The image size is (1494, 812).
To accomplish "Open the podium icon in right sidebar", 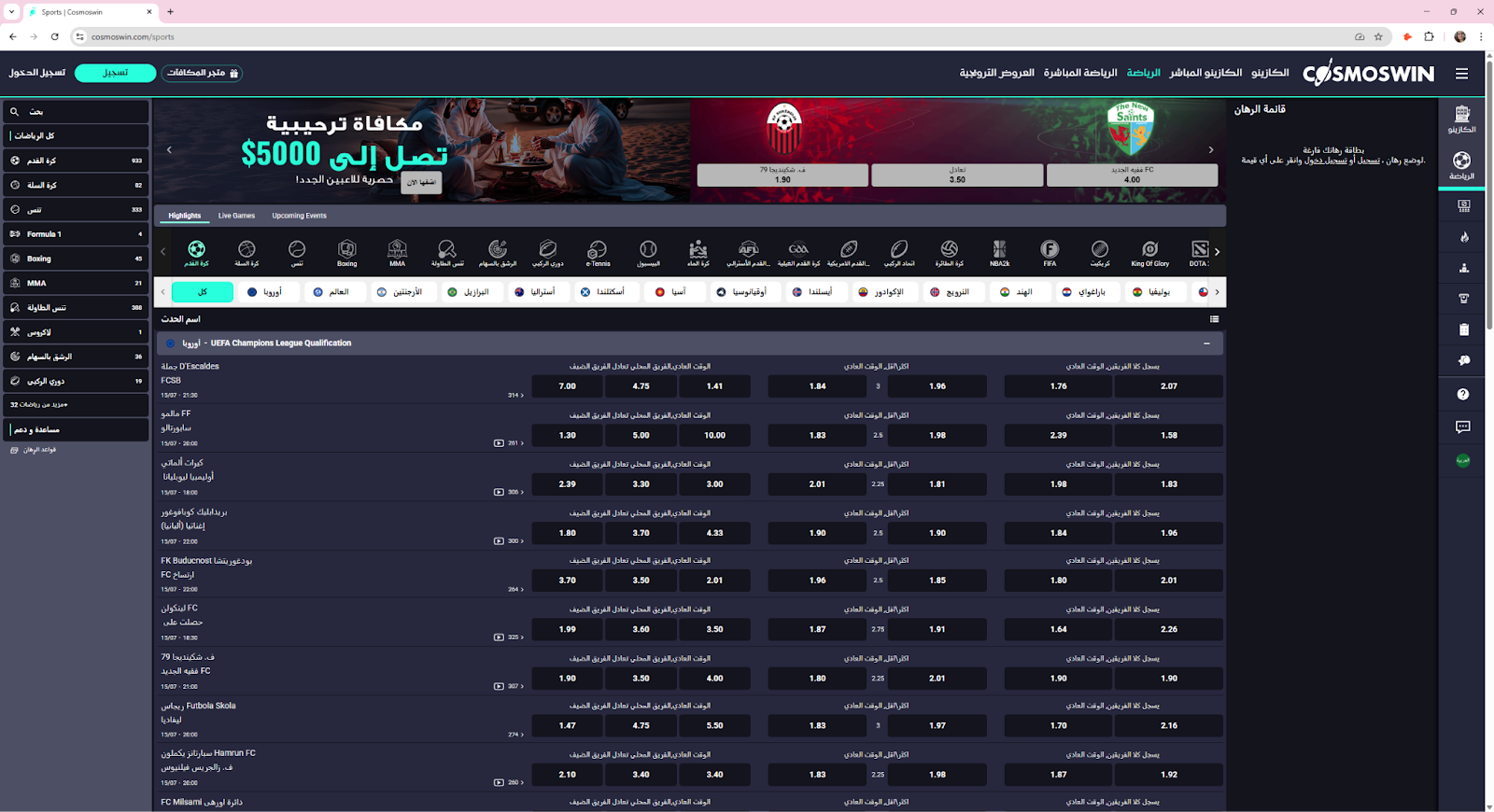I will (1464, 268).
